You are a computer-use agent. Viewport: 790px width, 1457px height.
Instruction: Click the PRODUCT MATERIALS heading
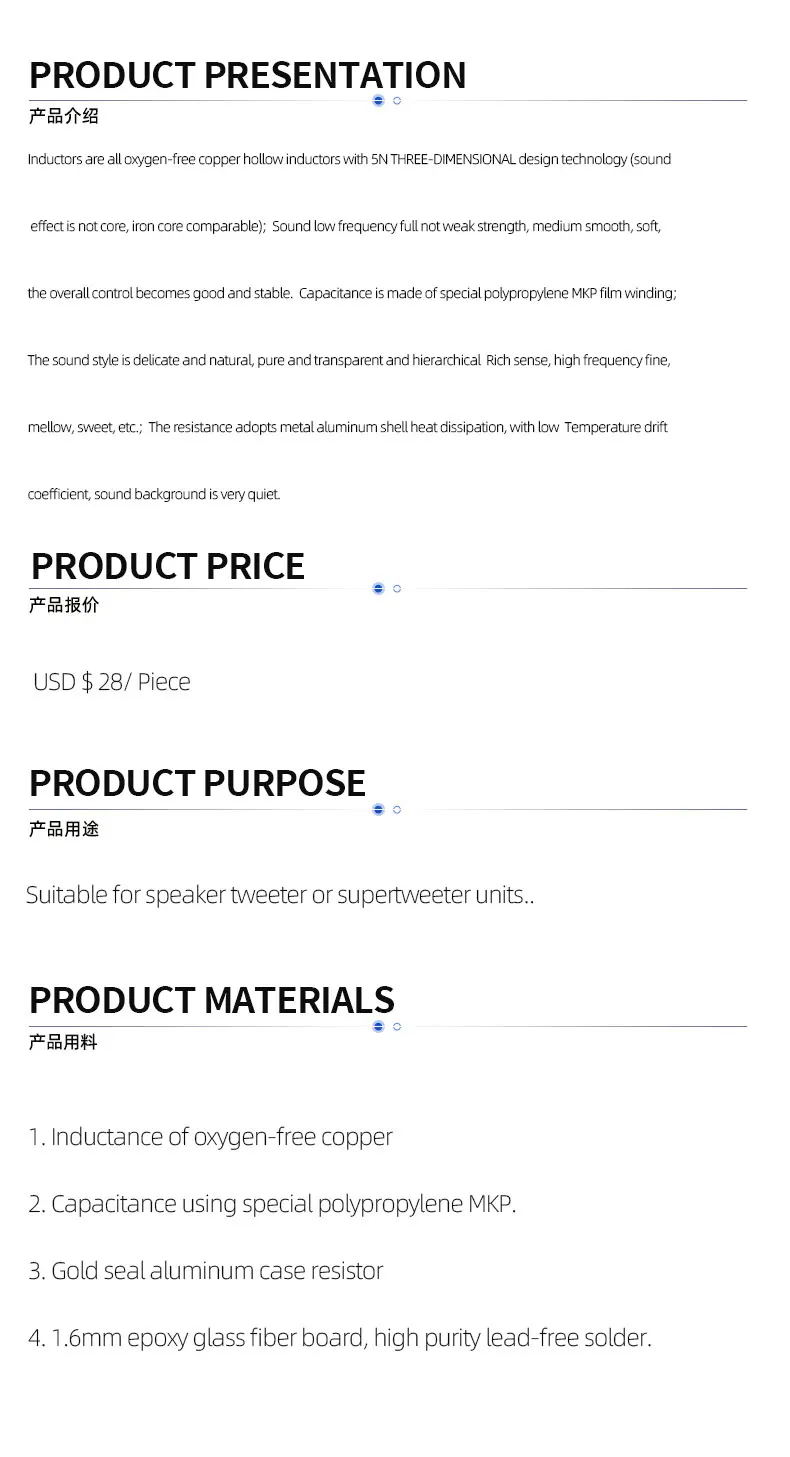[x=211, y=1000]
